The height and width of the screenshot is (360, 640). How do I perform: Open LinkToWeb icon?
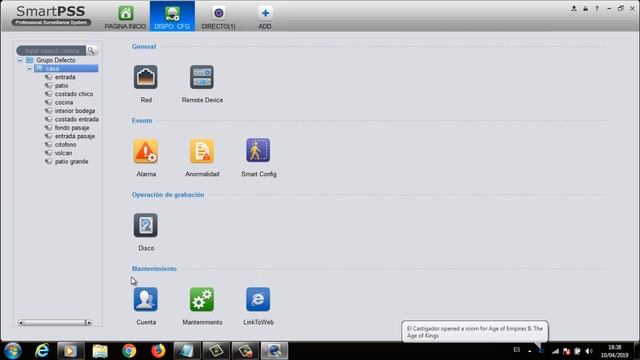(258, 299)
